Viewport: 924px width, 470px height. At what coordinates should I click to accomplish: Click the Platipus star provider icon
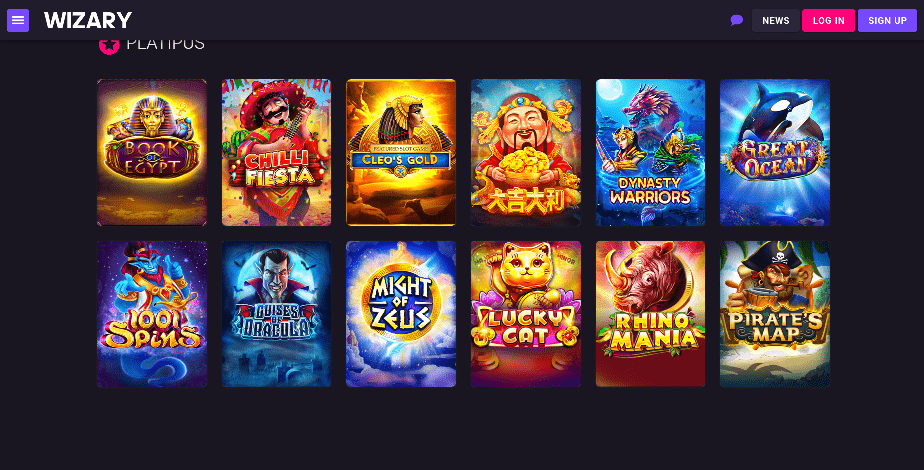[109, 45]
